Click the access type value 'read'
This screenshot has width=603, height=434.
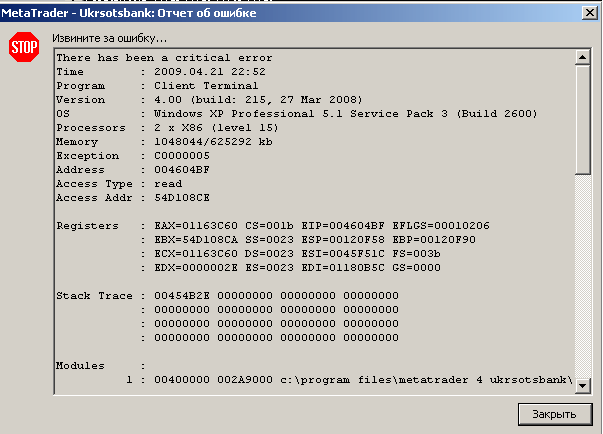click(168, 184)
